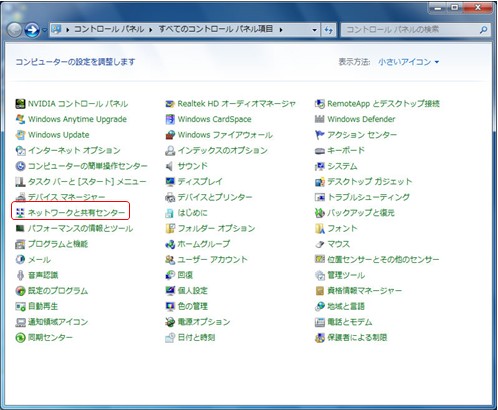Image resolution: width=498 pixels, height=410 pixels.
Task: Open the 個人設定 link
Action: [192, 291]
